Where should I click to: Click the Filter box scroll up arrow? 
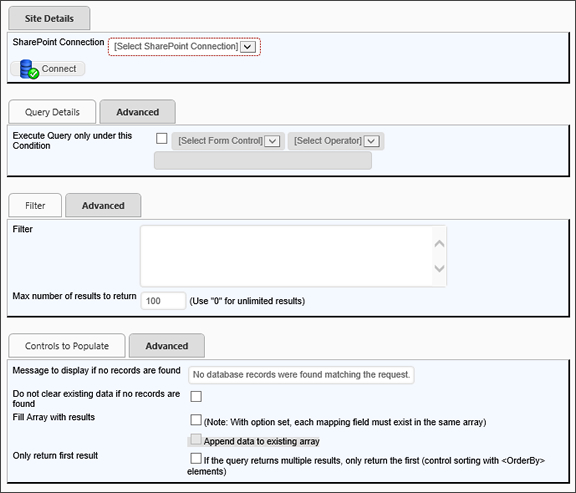439,244
